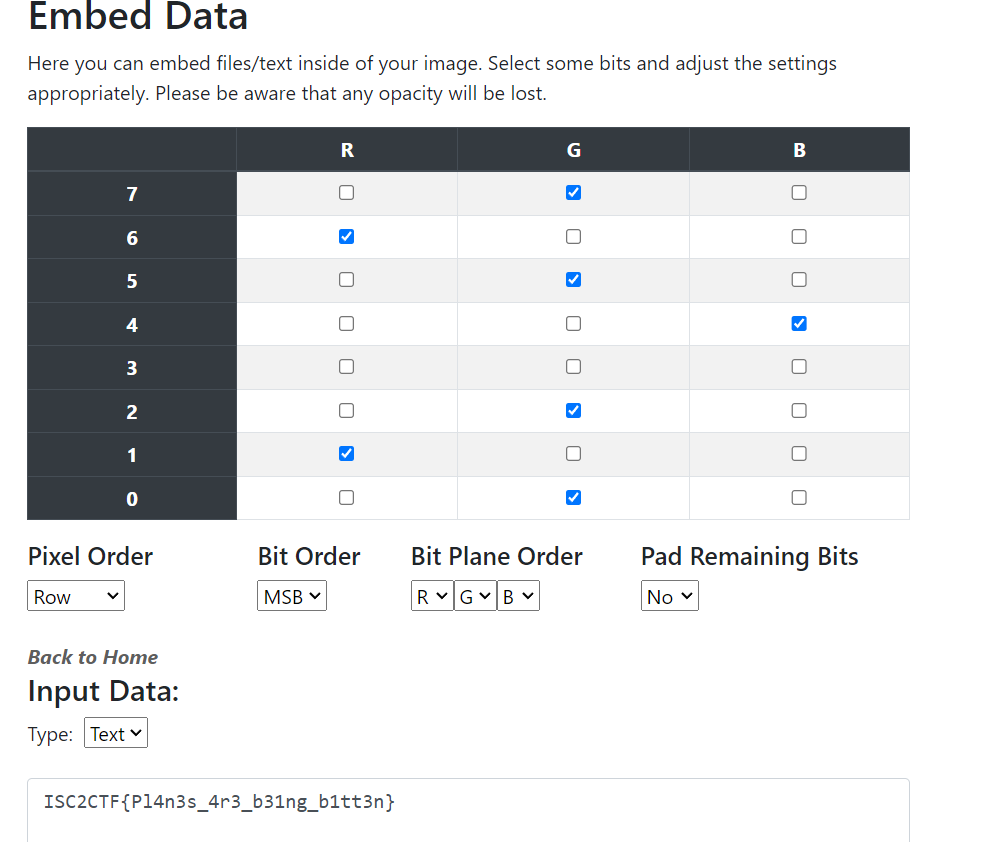Follow the Back to Home link

pyautogui.click(x=93, y=657)
